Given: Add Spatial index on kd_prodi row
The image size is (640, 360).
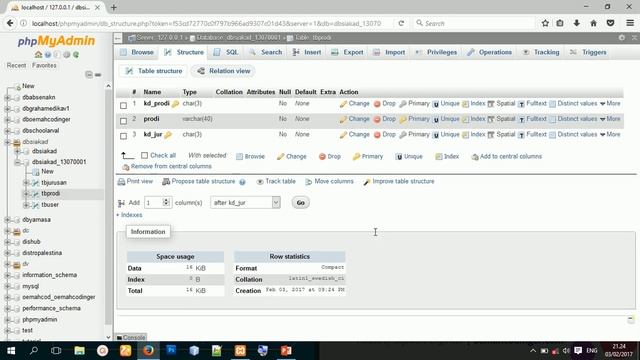Looking at the screenshot, I should (x=501, y=104).
